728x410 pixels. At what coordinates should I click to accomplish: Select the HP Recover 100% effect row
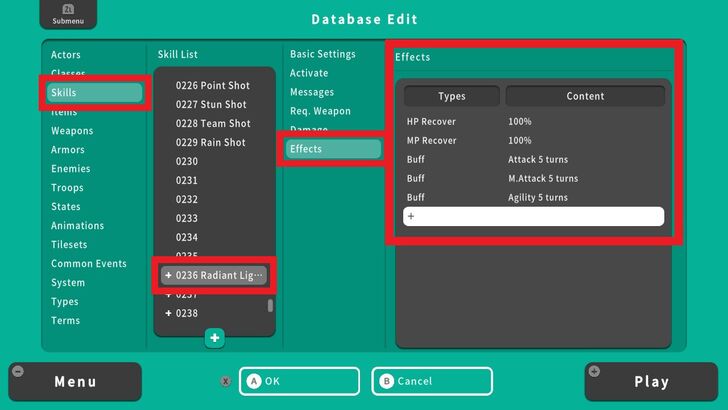point(533,121)
